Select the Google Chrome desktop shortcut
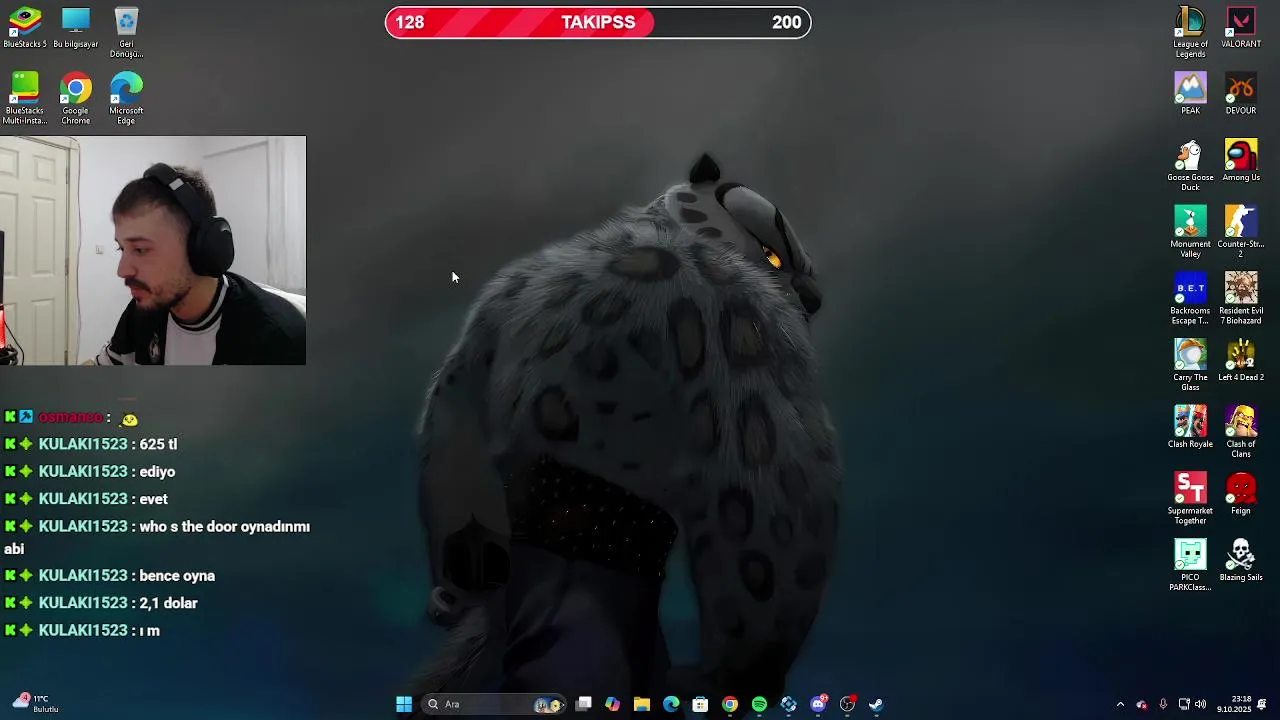This screenshot has height=720, width=1280. [x=76, y=98]
